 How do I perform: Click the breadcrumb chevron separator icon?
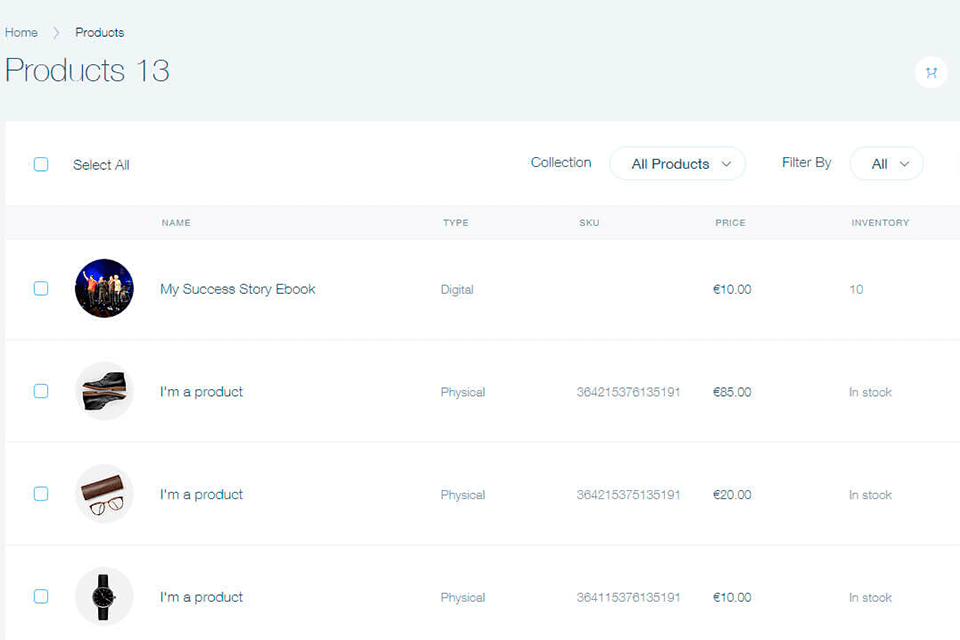pyautogui.click(x=57, y=33)
